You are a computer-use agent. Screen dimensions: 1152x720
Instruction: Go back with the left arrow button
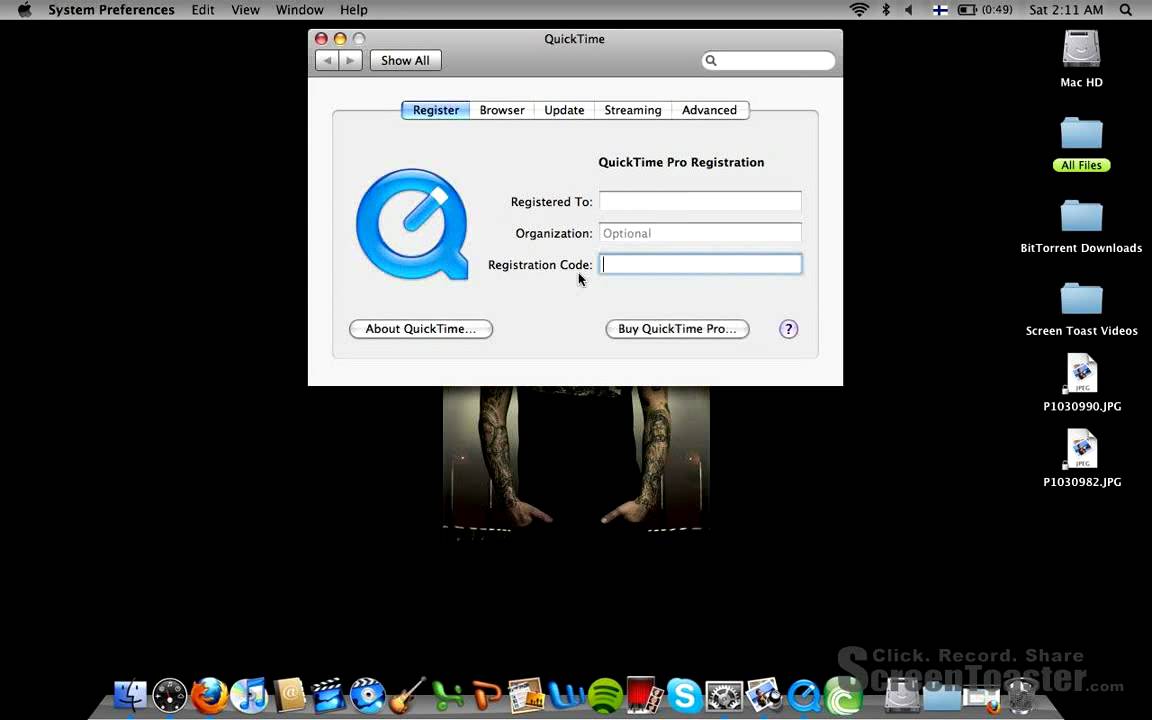tap(327, 60)
